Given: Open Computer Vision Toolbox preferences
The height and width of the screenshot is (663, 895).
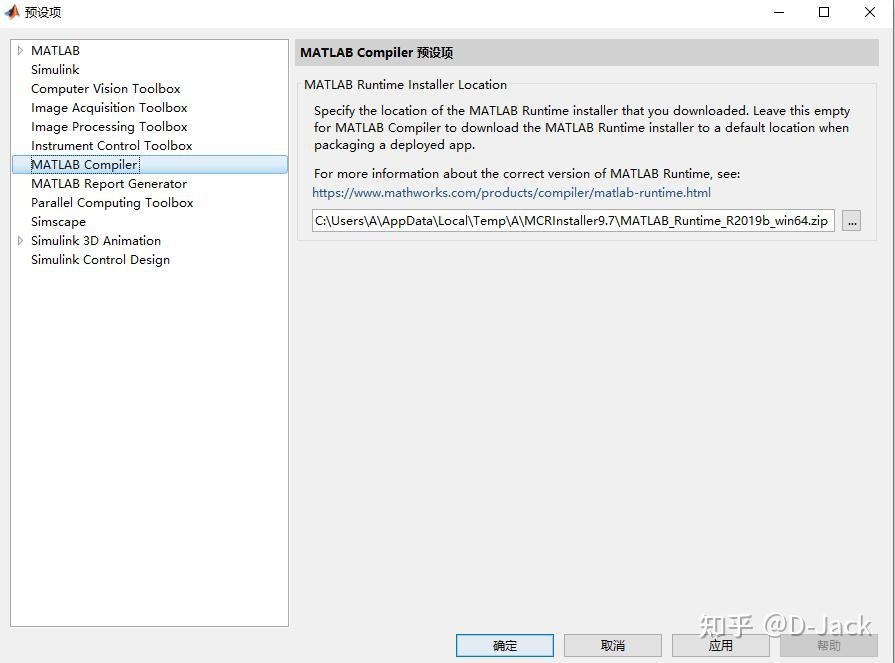Looking at the screenshot, I should click(105, 88).
